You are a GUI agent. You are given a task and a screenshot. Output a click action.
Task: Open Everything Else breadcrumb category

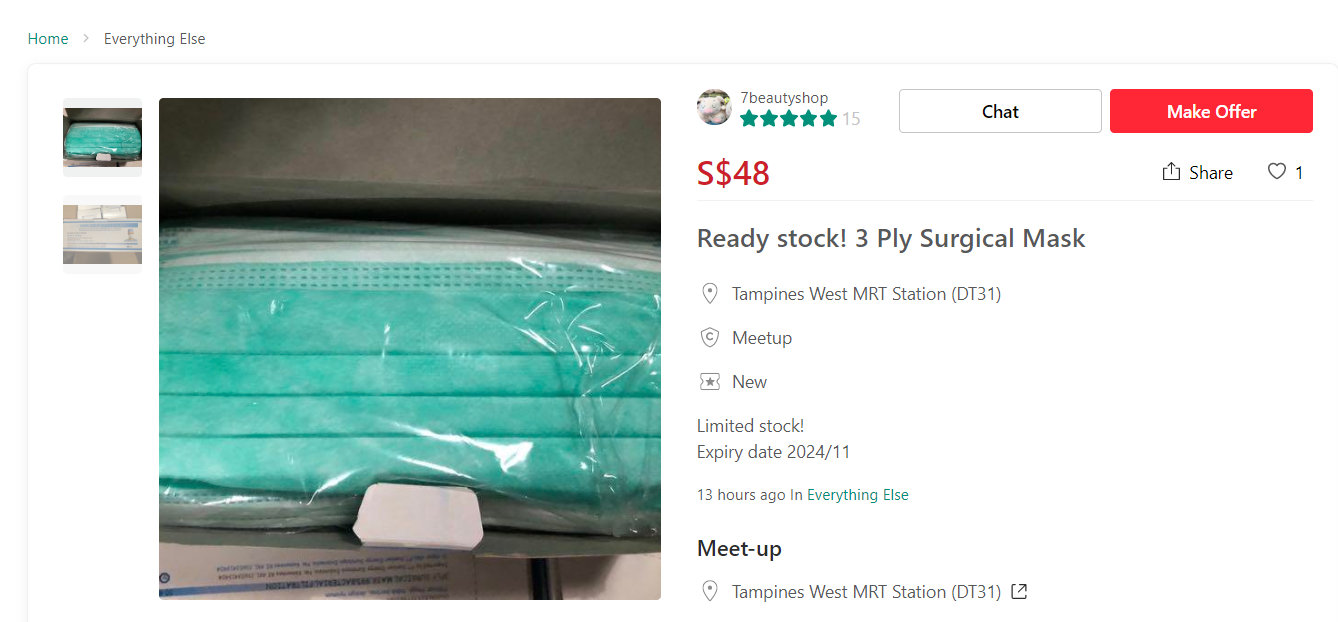(155, 39)
